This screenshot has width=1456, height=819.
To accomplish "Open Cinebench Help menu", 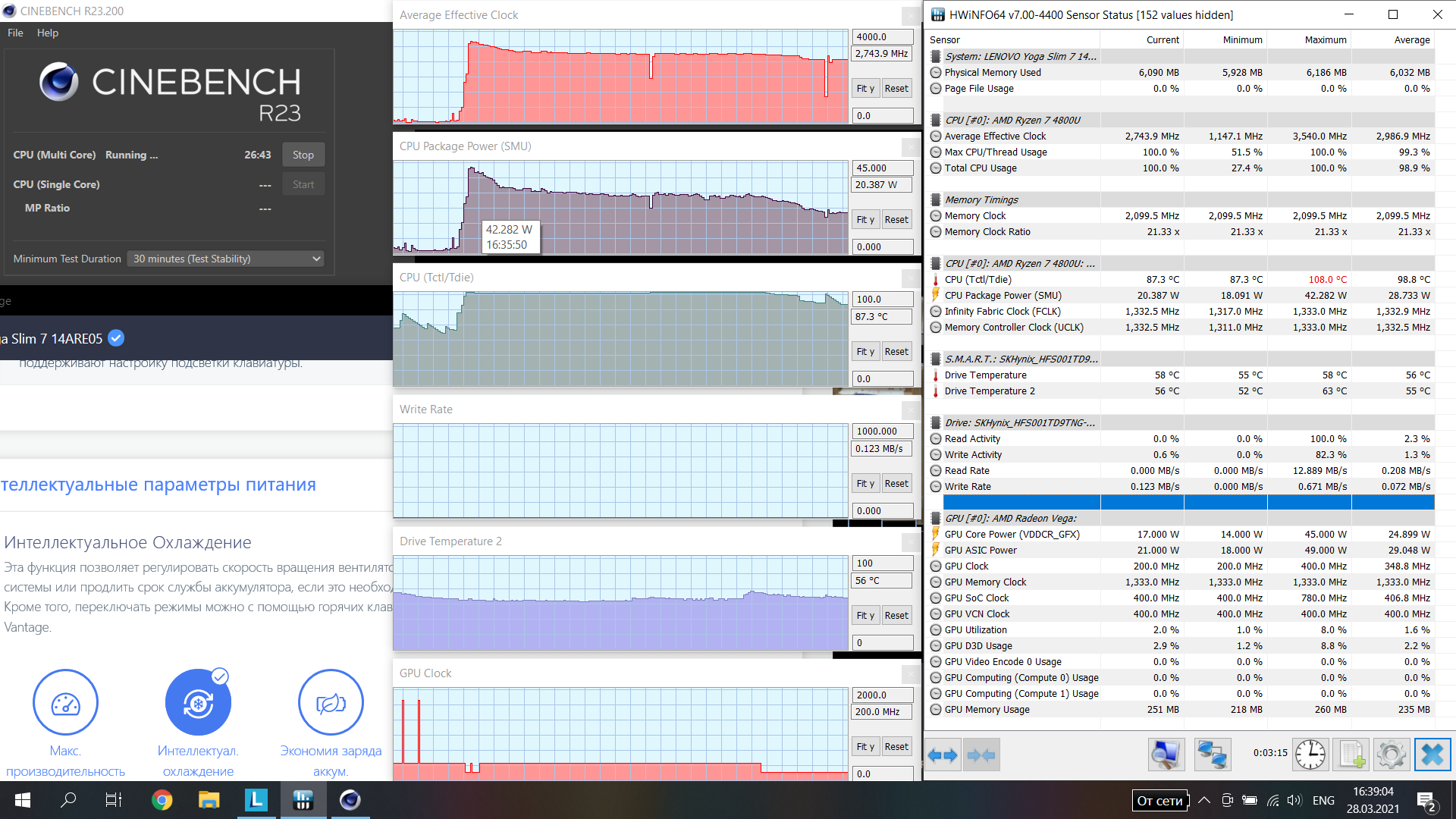I will (x=48, y=33).
